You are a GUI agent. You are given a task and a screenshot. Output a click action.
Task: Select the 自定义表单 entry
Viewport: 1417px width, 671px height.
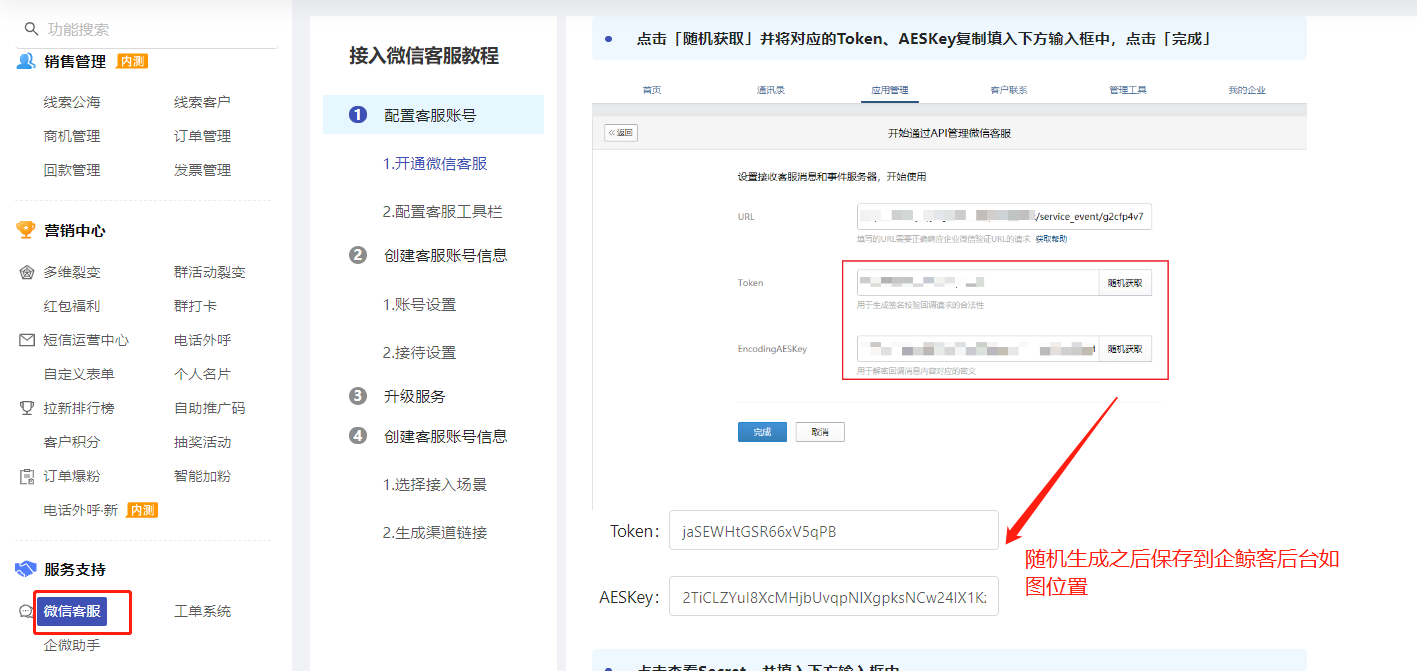pyautogui.click(x=79, y=374)
